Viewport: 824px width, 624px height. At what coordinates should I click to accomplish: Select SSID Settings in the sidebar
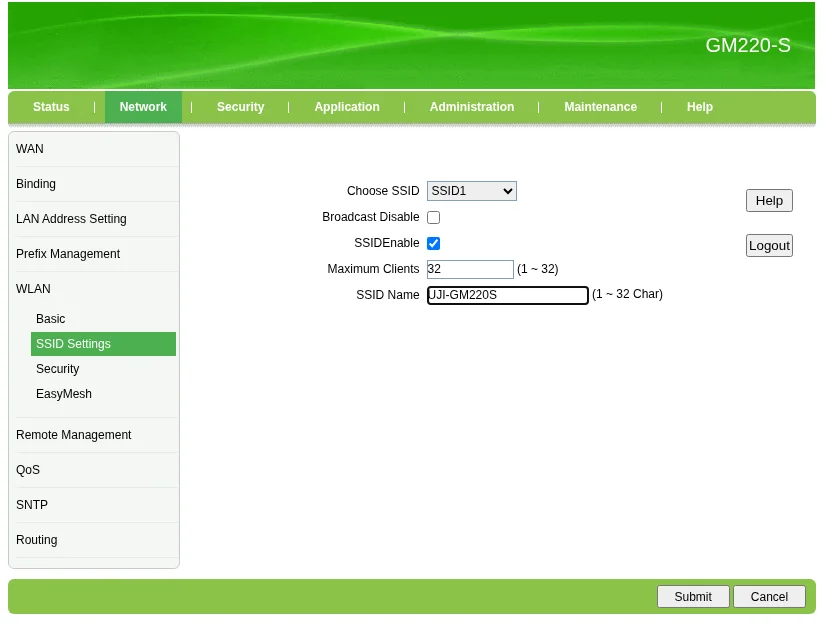click(103, 344)
